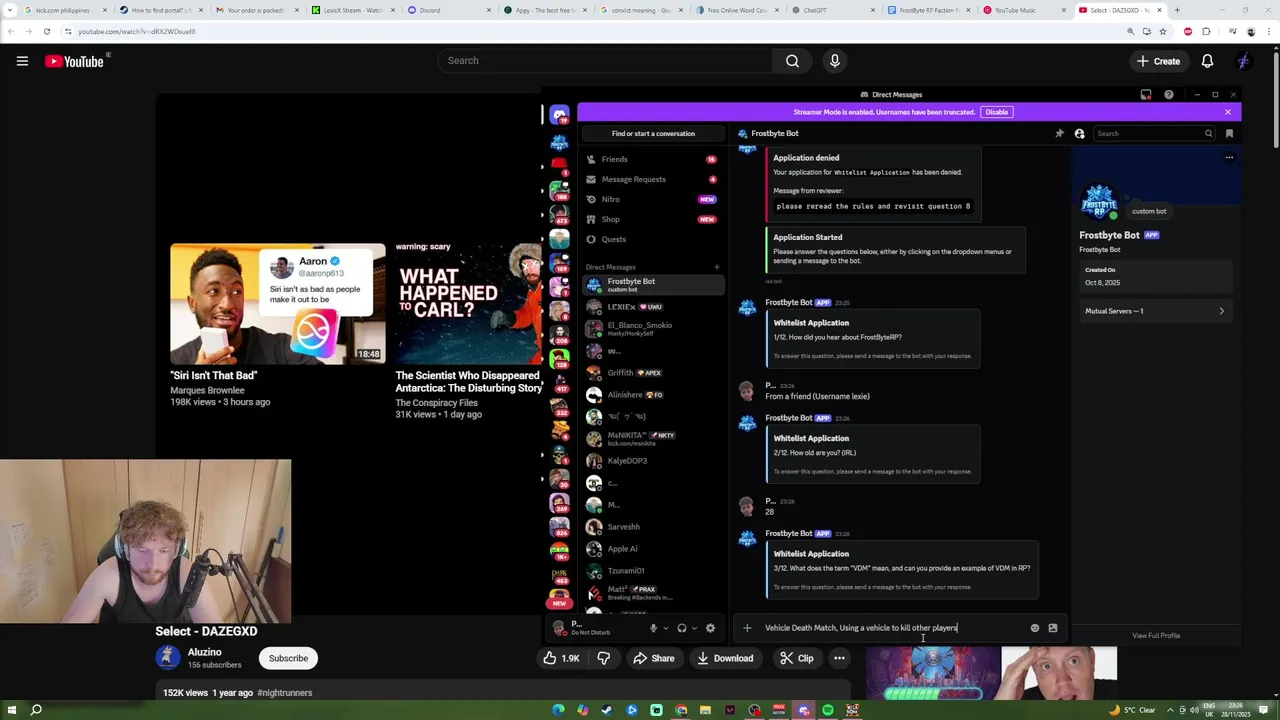Focus the YouTube search field

point(605,61)
